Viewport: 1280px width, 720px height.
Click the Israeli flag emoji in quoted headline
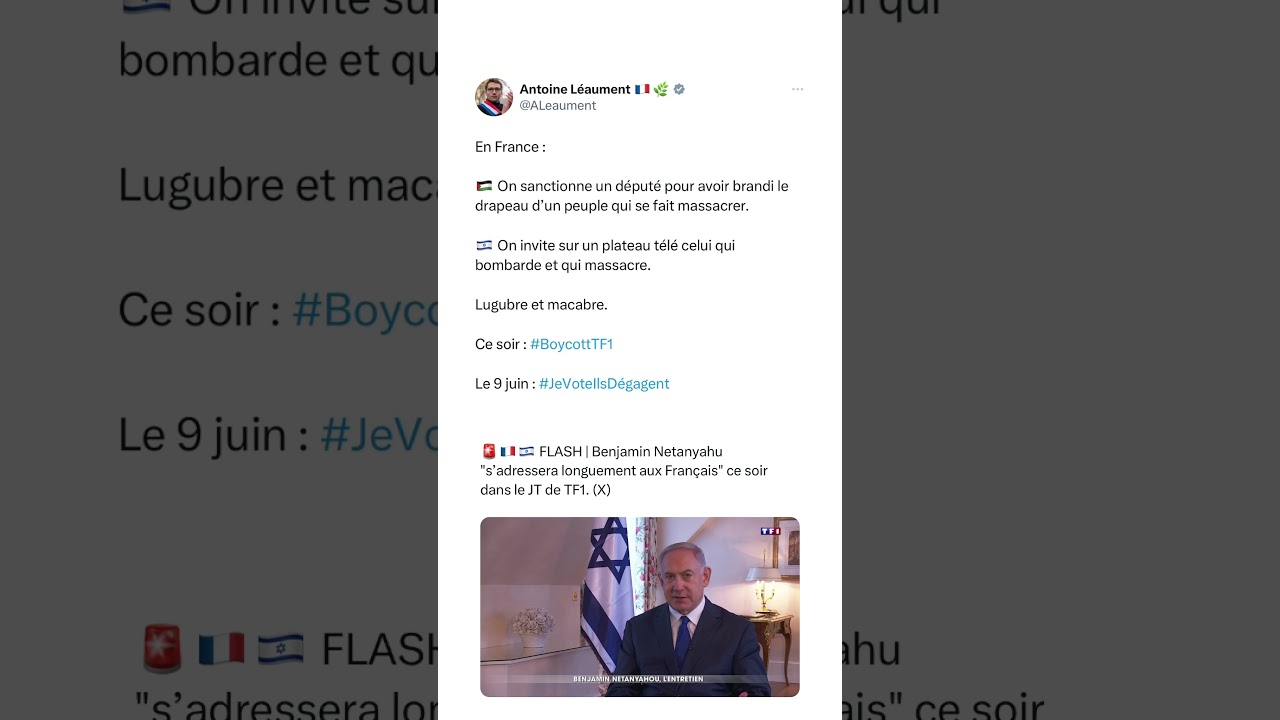[526, 451]
